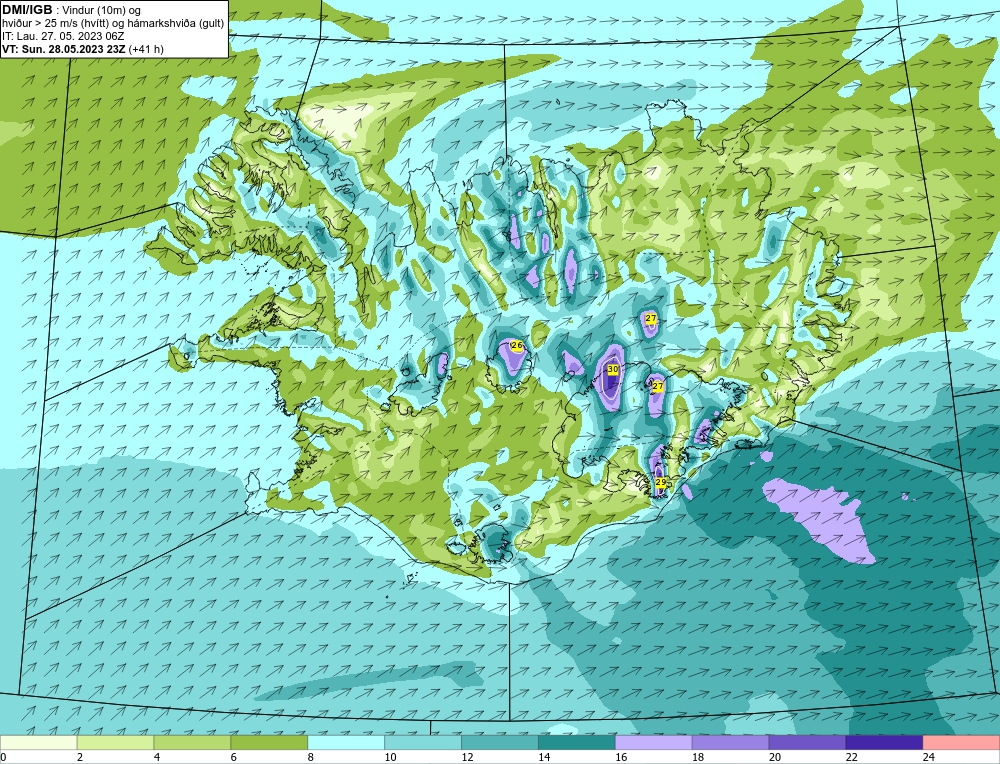Click the 18–20 m/s purple legend swatch
1000x764 pixels.
730,742
